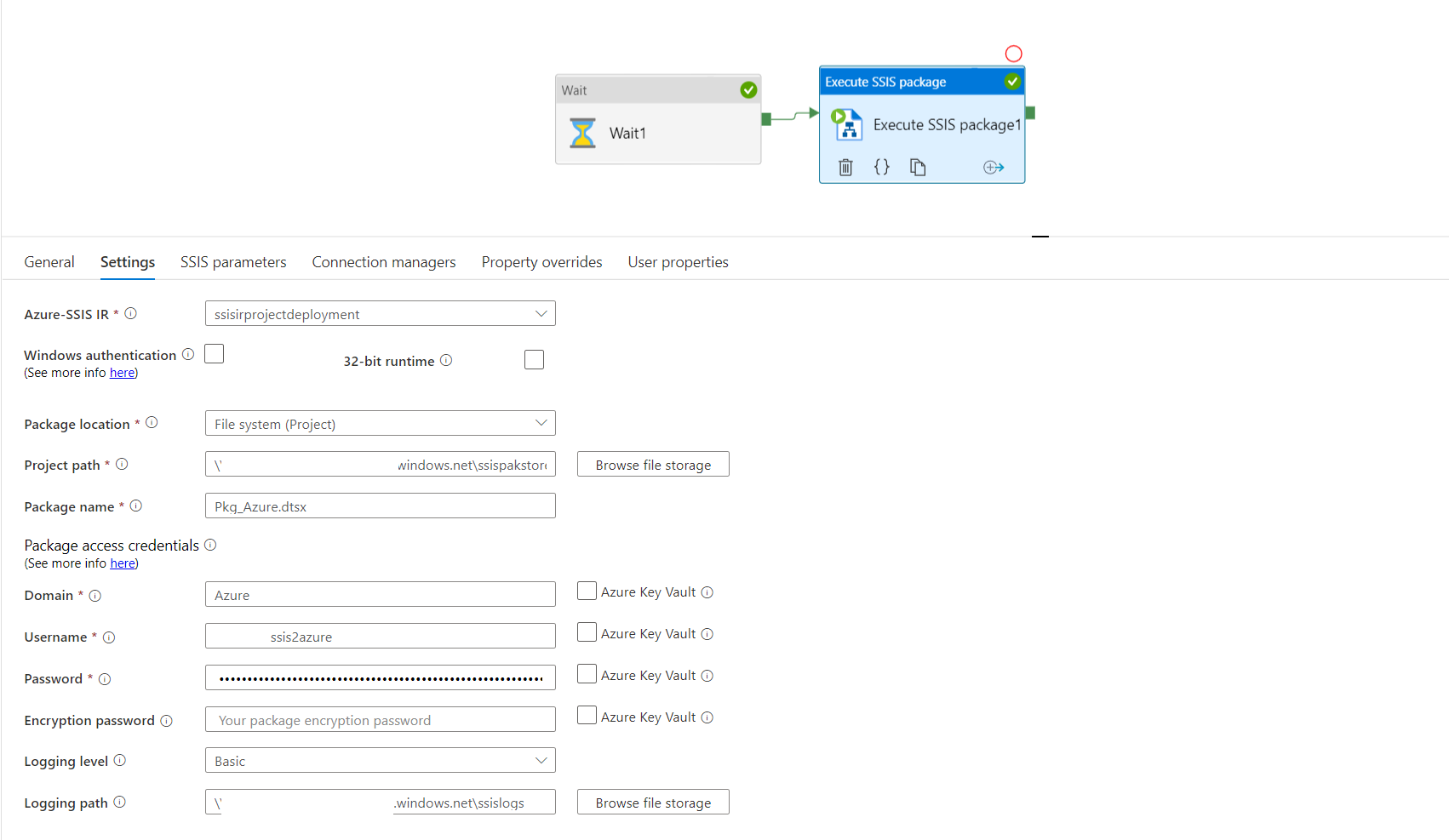The height and width of the screenshot is (840, 1449).
Task: Click info icon beside Username label
Action: [x=109, y=637]
